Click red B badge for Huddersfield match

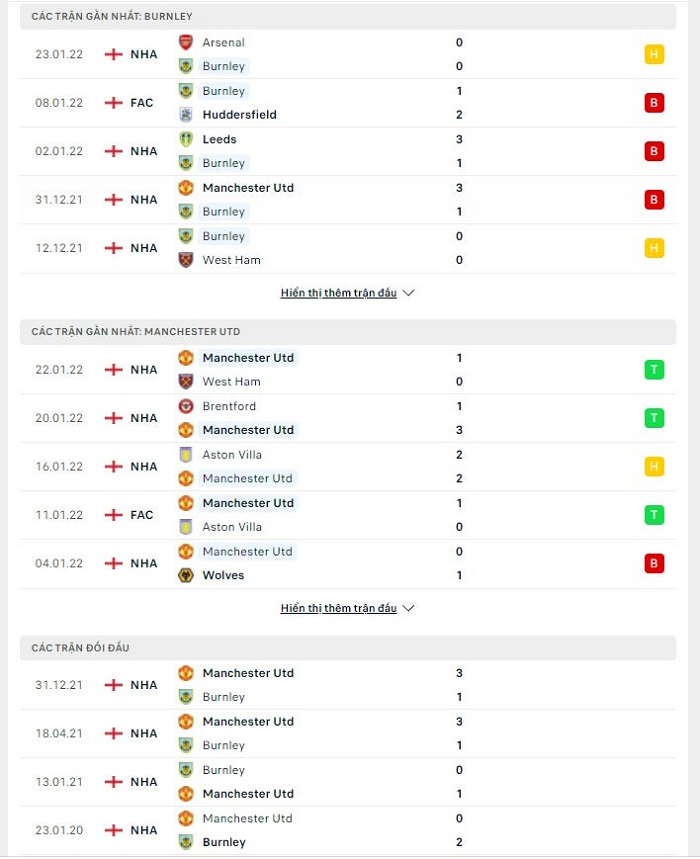654,102
